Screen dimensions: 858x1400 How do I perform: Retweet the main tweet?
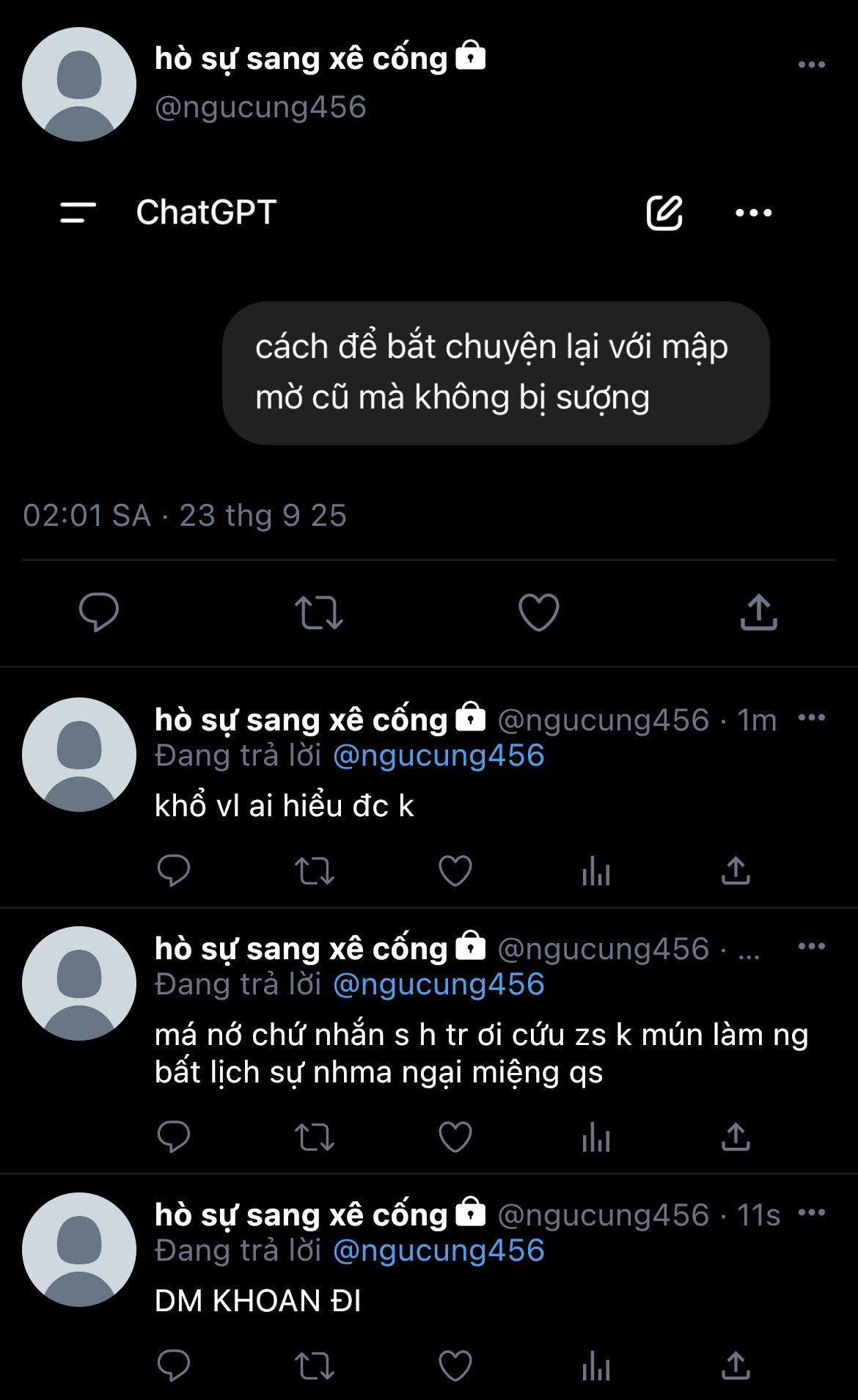pyautogui.click(x=318, y=612)
